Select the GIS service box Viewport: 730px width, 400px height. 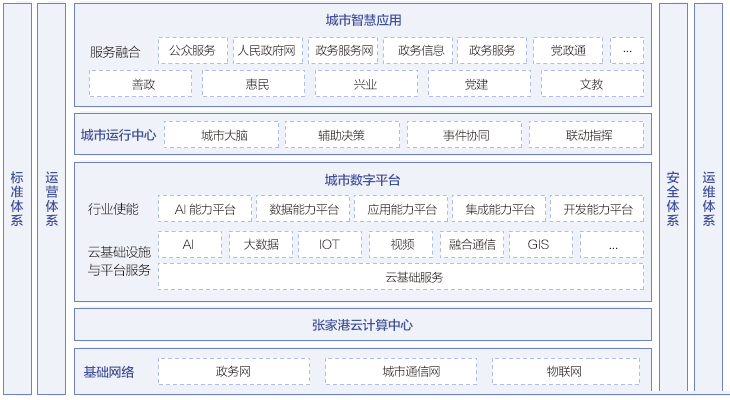tap(541, 244)
